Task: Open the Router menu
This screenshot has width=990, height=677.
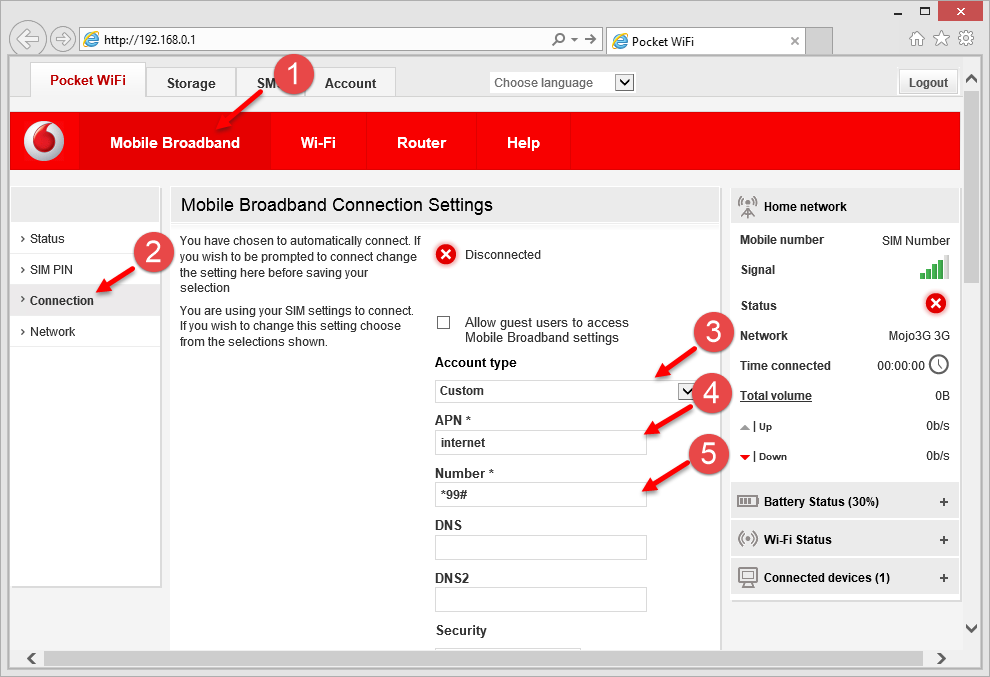Action: tap(421, 142)
